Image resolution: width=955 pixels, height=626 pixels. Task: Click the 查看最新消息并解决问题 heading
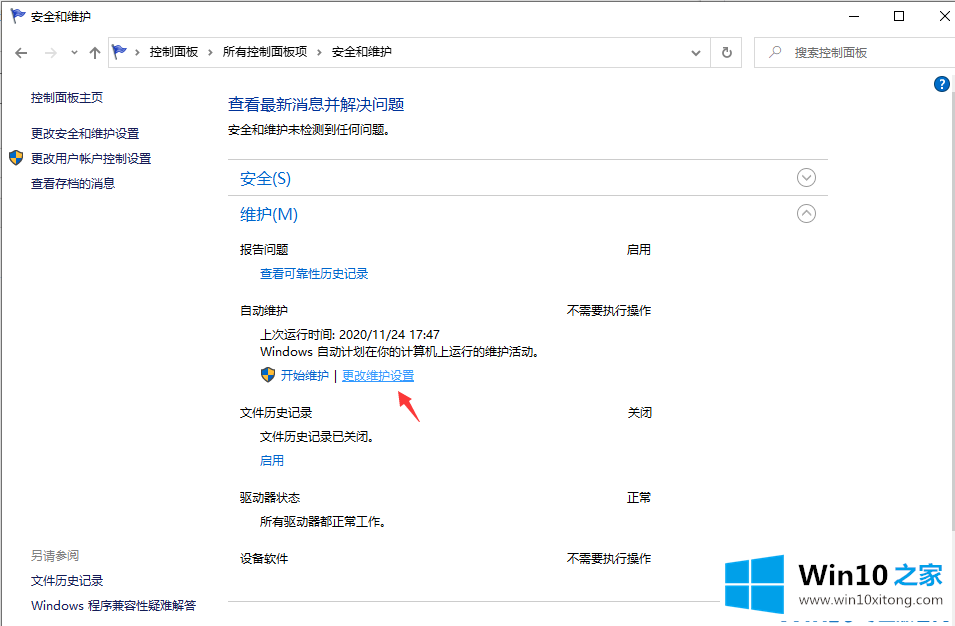pyautogui.click(x=316, y=105)
